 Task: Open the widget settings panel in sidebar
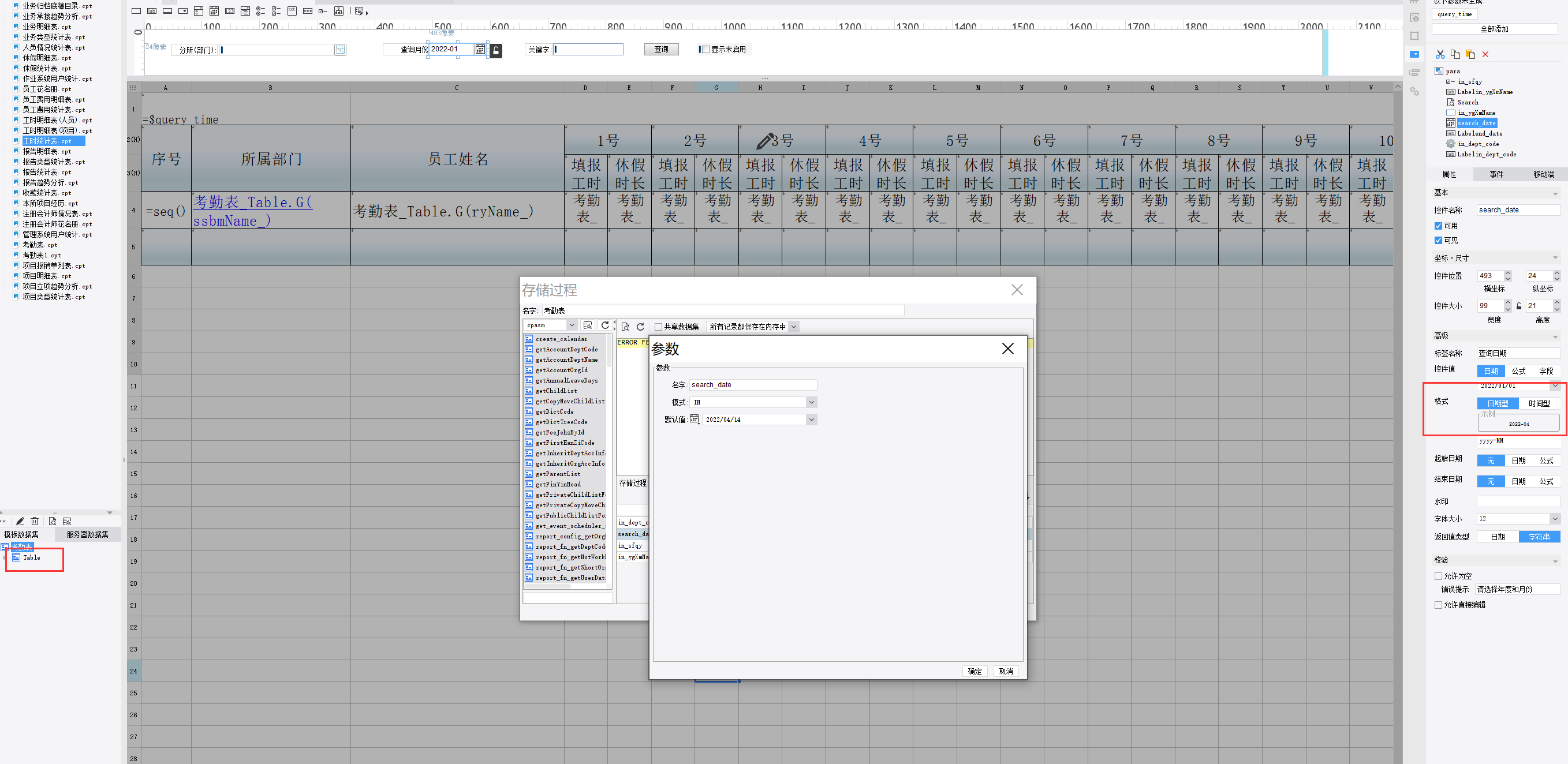tap(1414, 54)
